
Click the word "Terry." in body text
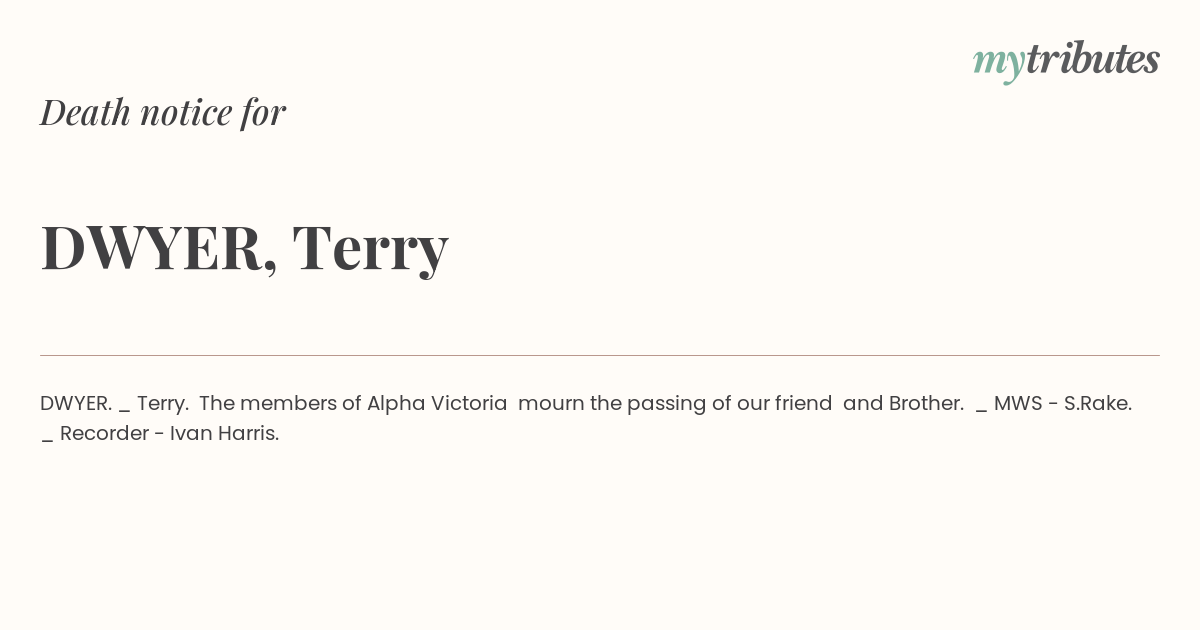[x=163, y=404]
